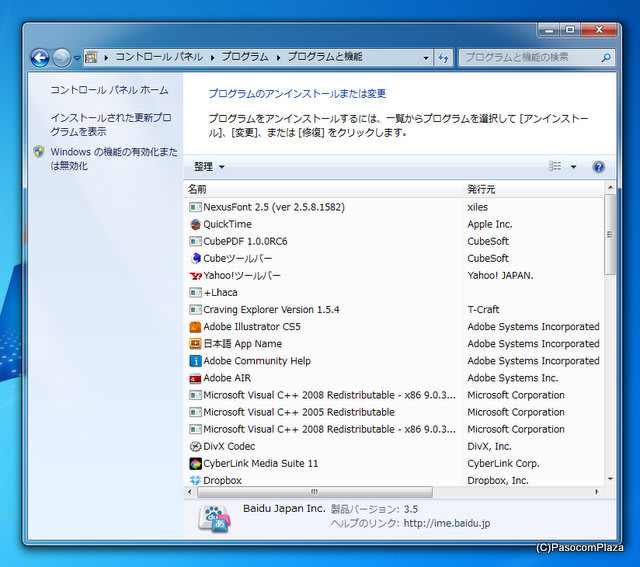This screenshot has width=640, height=567.
Task: Click the scroll right arrow button
Action: (x=597, y=492)
